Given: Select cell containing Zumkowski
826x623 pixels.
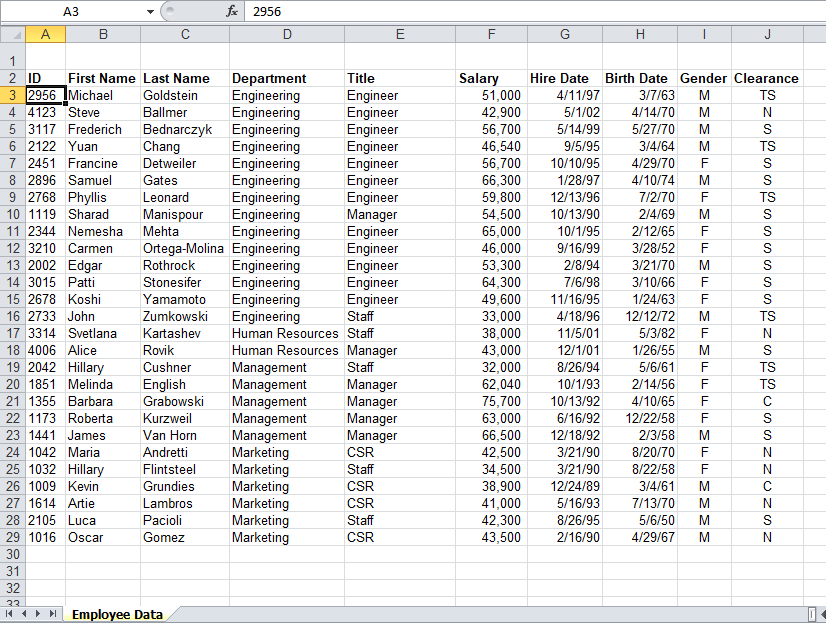Looking at the screenshot, I should (185, 317).
